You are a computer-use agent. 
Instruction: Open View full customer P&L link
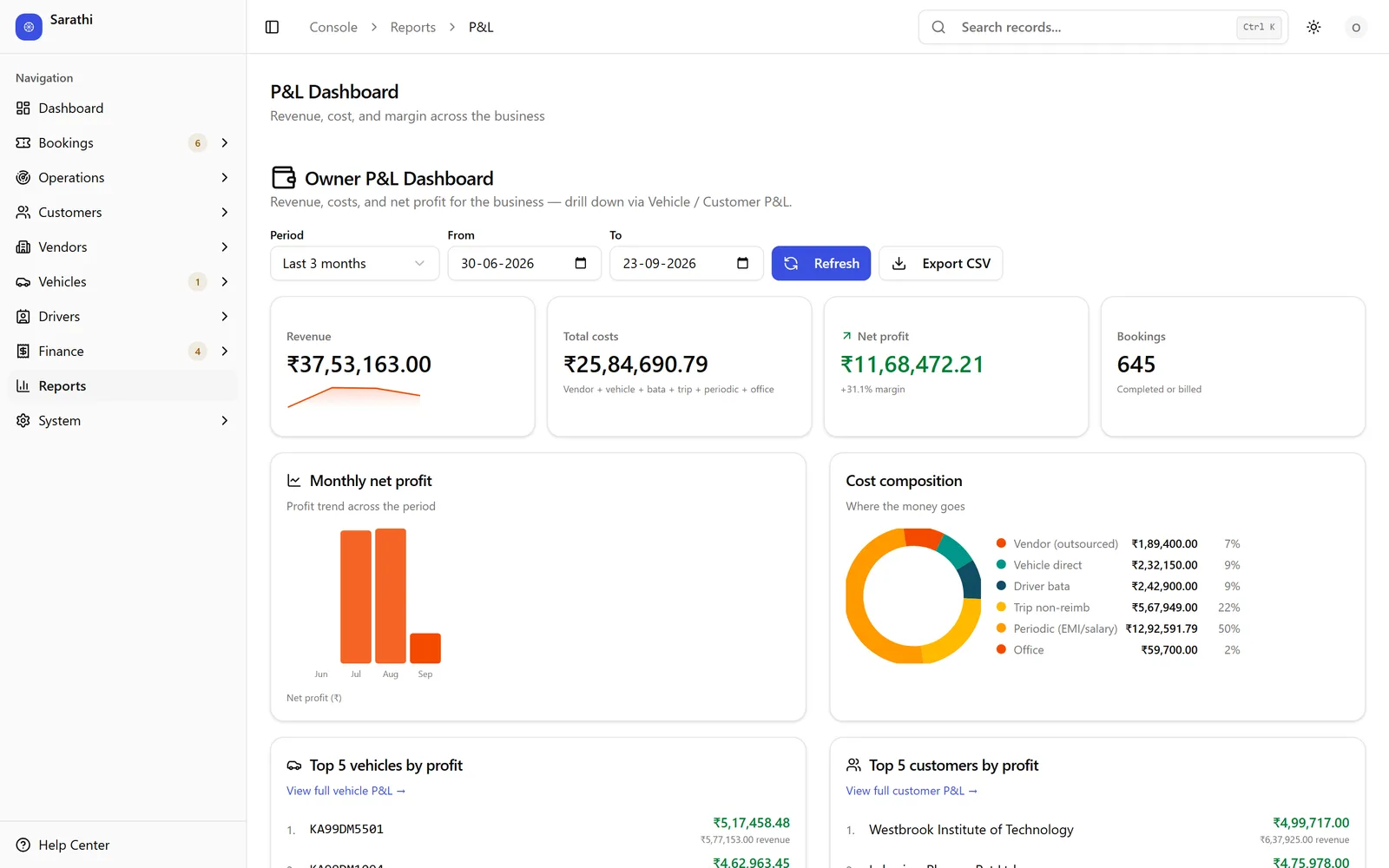912,791
